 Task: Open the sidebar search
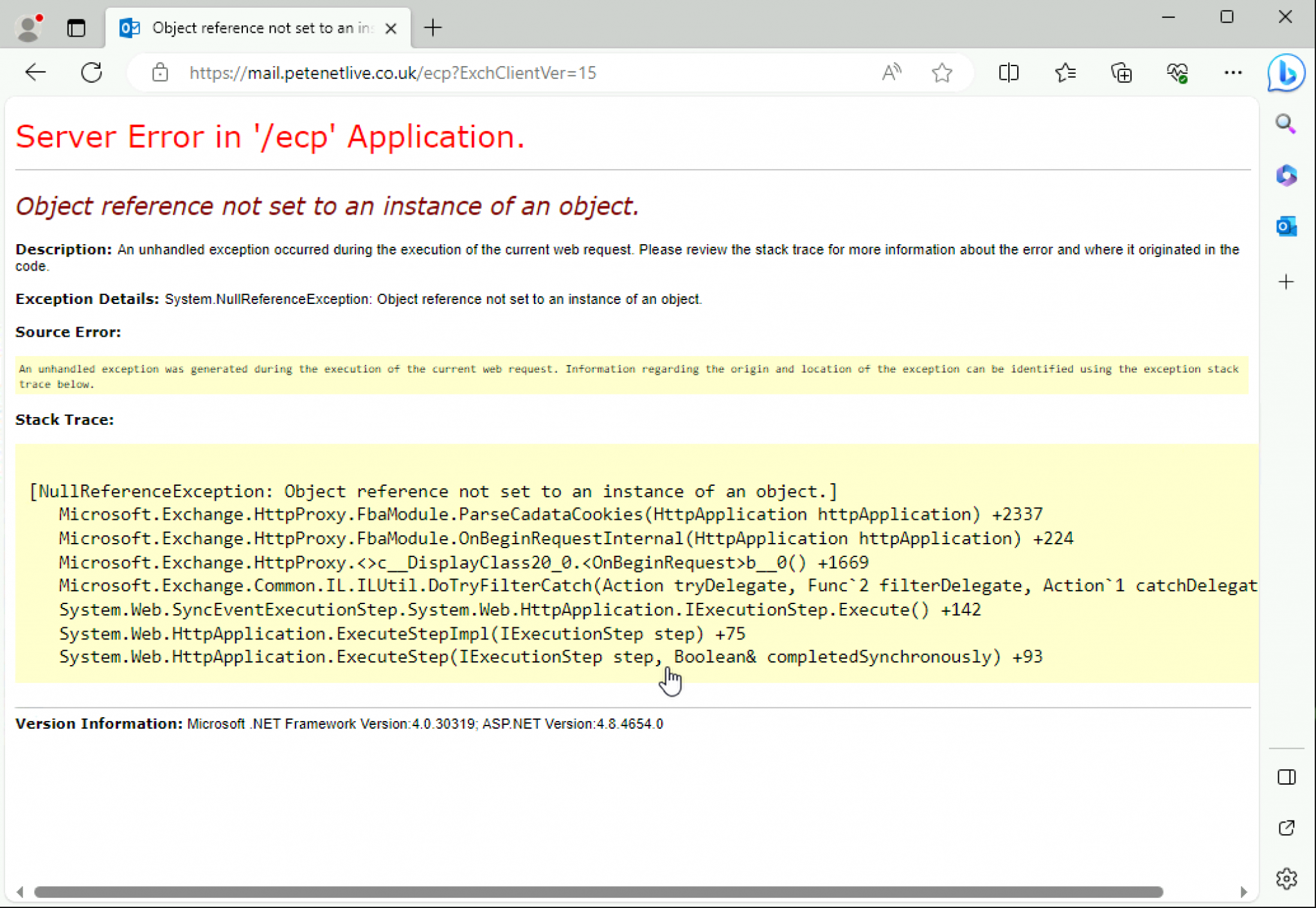pyautogui.click(x=1286, y=125)
